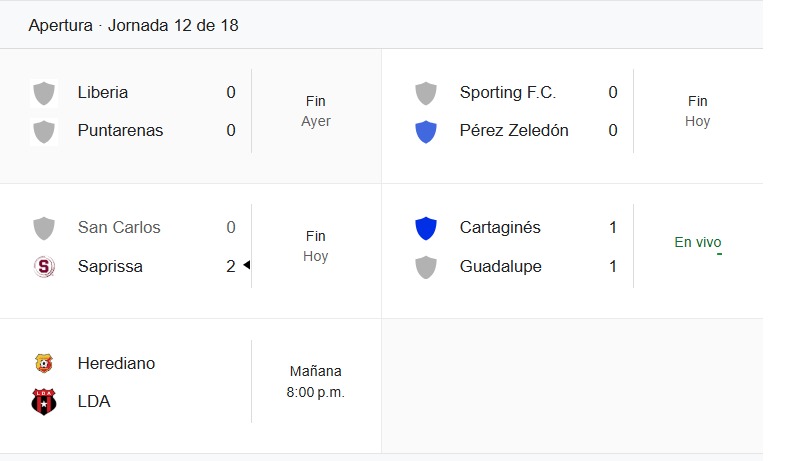Click the Herediano club crest
This screenshot has height=461, width=812.
tap(44, 363)
